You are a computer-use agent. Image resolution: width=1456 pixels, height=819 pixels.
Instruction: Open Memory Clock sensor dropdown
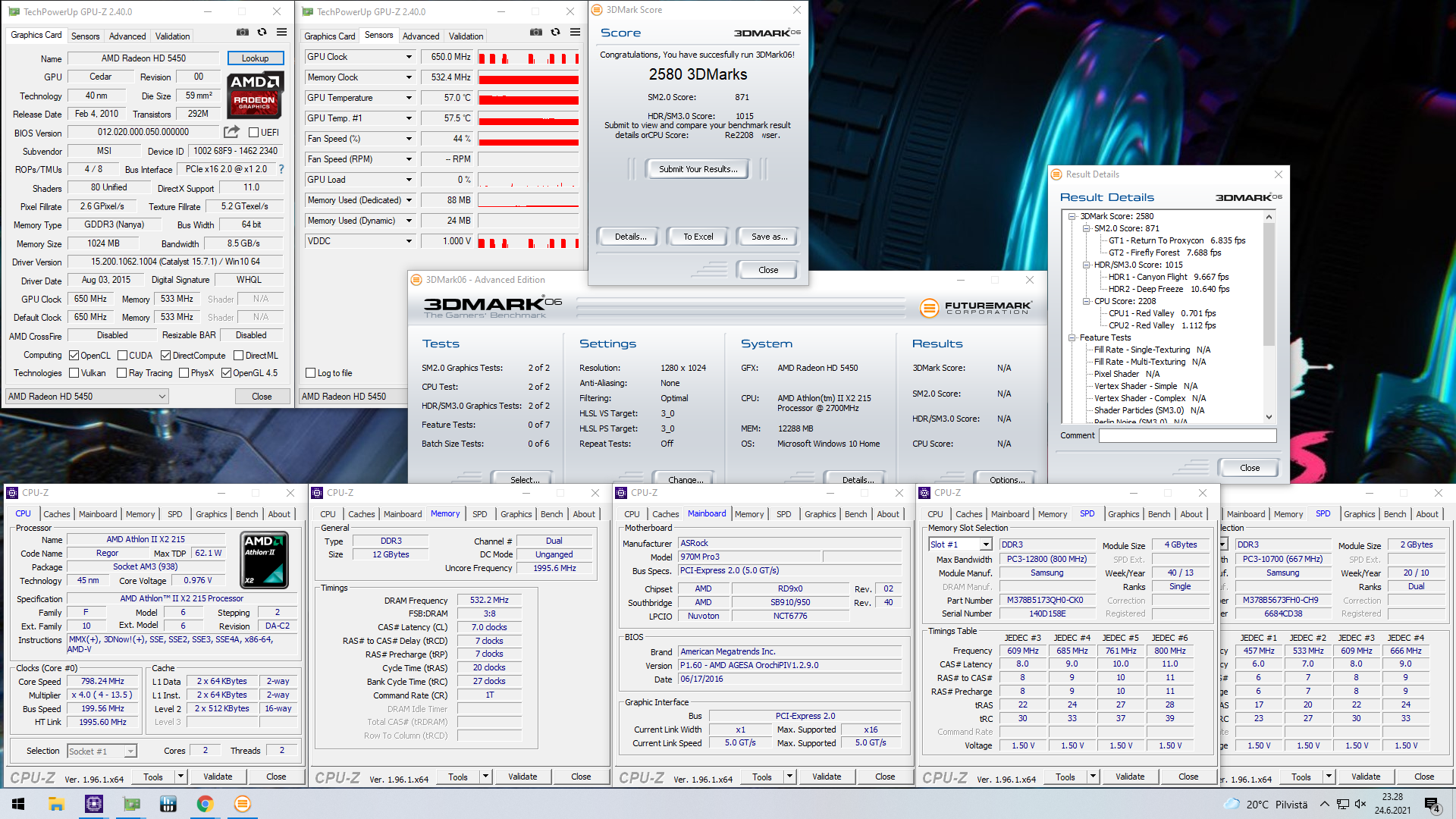pyautogui.click(x=409, y=77)
